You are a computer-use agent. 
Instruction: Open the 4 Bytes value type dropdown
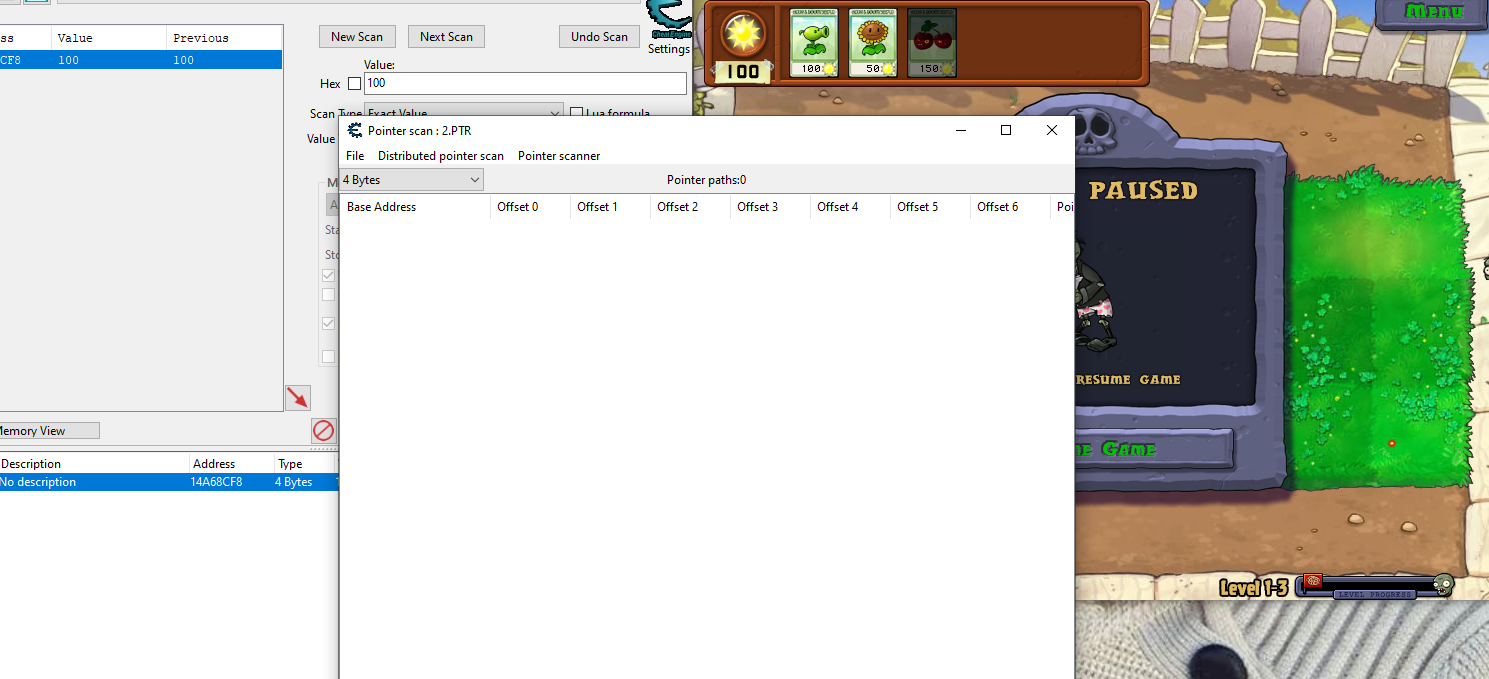coord(411,180)
